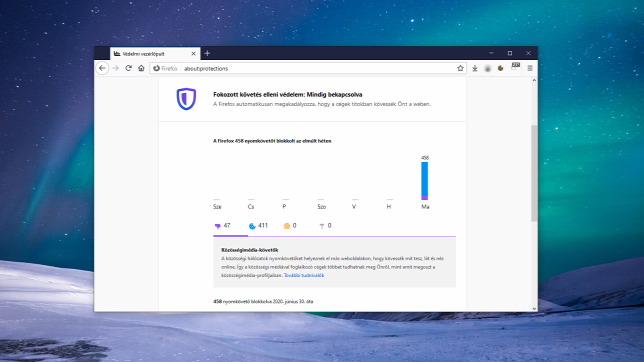Viewport: 644px width, 362px height.
Task: Click the Közösségimédia-követők heading text
Action: pyautogui.click(x=250, y=250)
